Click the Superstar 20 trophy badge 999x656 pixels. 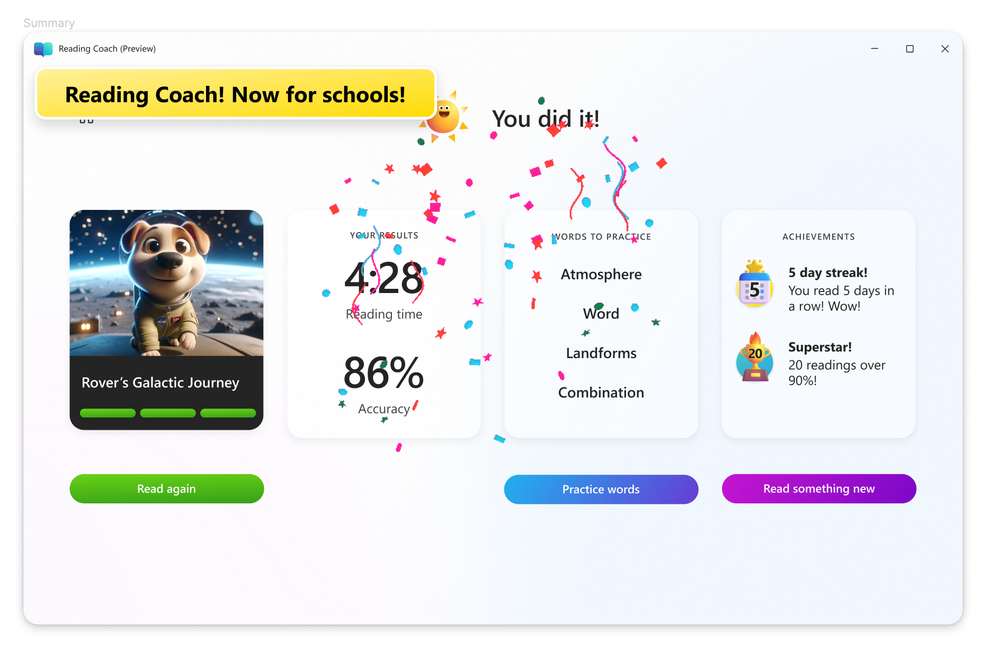[754, 358]
